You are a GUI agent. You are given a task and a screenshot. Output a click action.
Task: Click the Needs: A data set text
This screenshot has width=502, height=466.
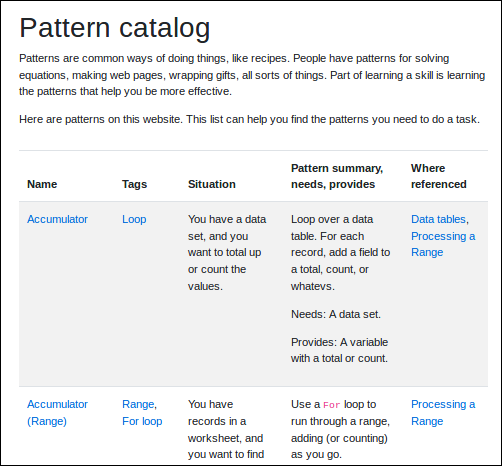[336, 314]
